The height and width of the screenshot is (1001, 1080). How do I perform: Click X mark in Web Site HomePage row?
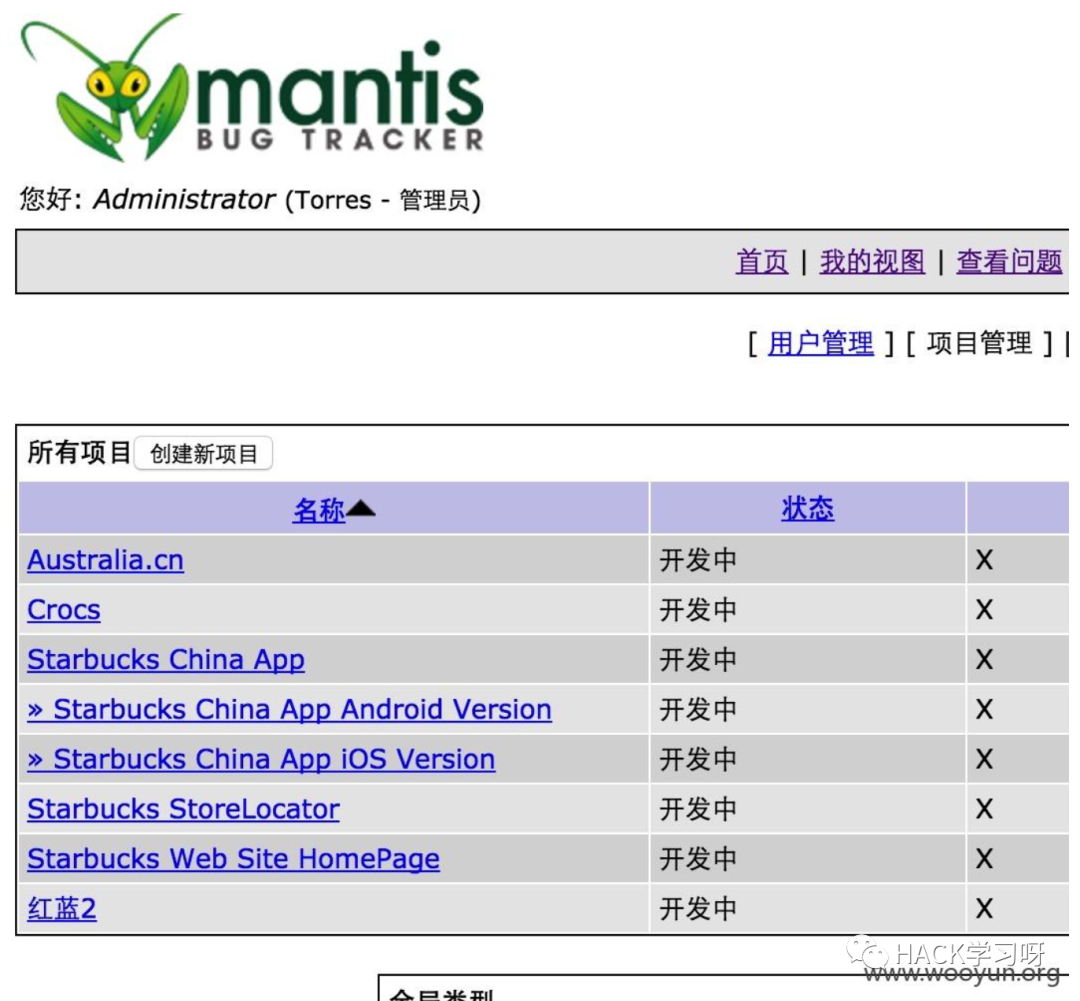pos(984,859)
